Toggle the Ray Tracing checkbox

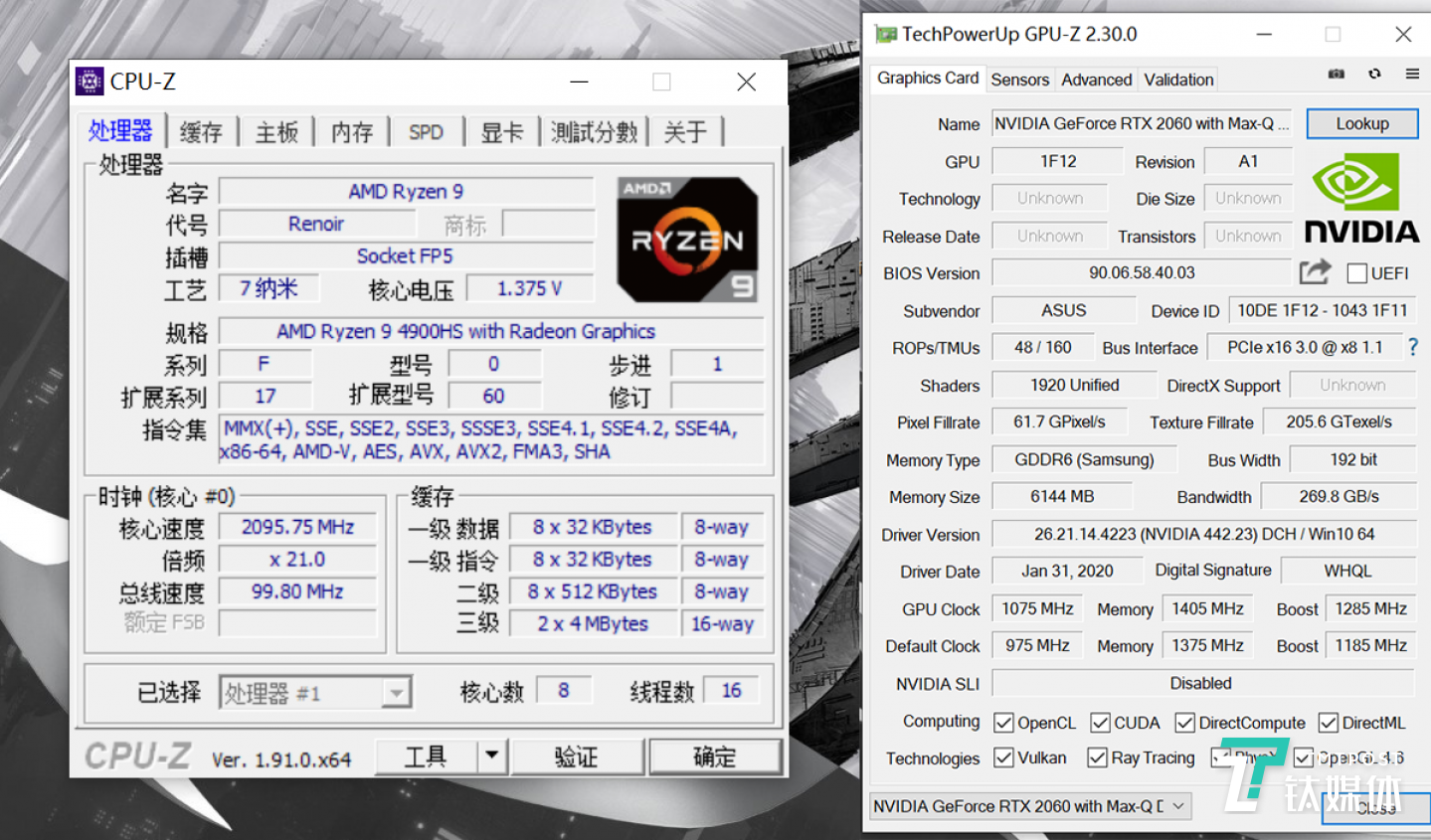click(1097, 758)
